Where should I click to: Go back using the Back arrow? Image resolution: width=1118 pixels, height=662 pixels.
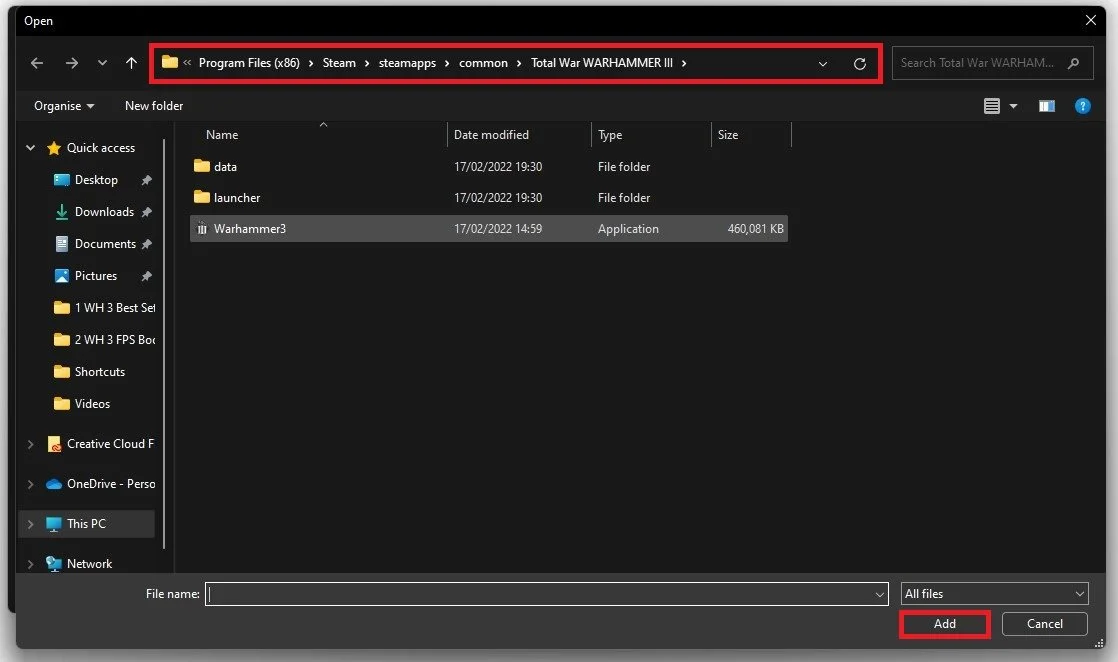[37, 63]
